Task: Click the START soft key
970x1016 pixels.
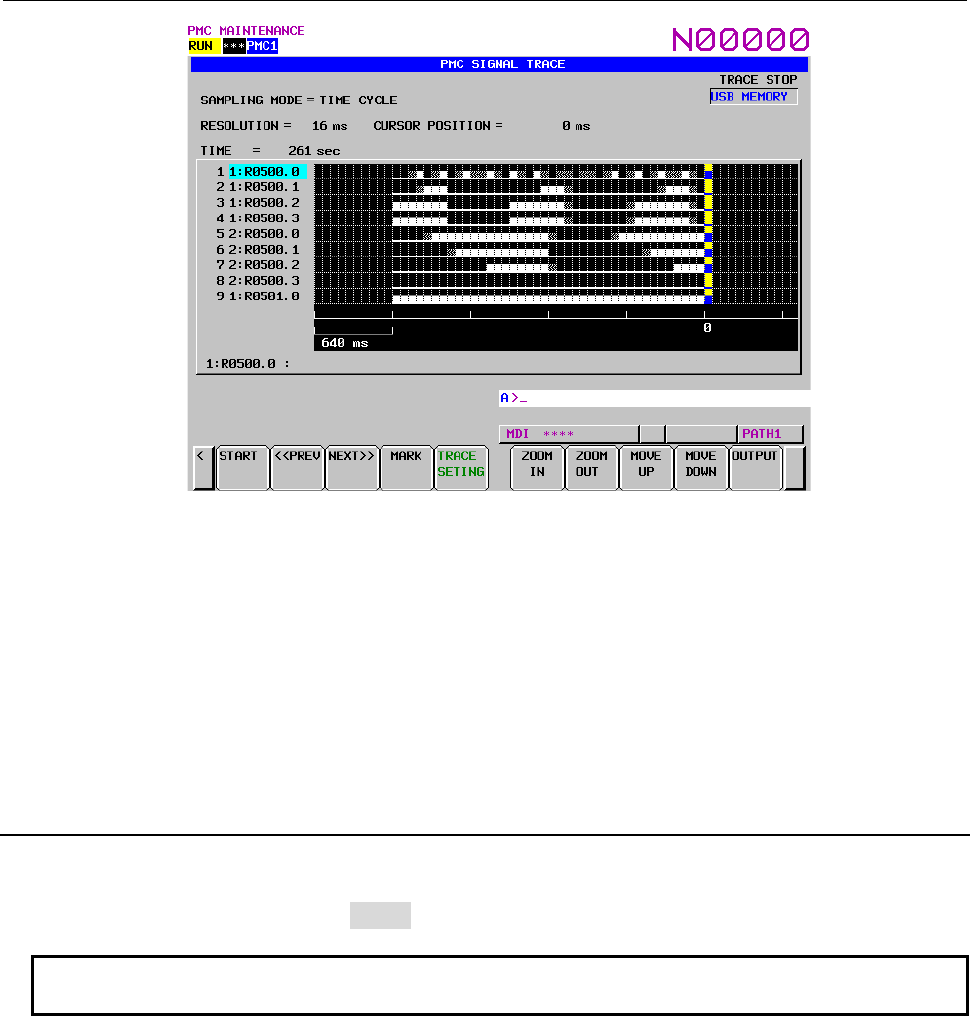Action: pyautogui.click(x=242, y=467)
